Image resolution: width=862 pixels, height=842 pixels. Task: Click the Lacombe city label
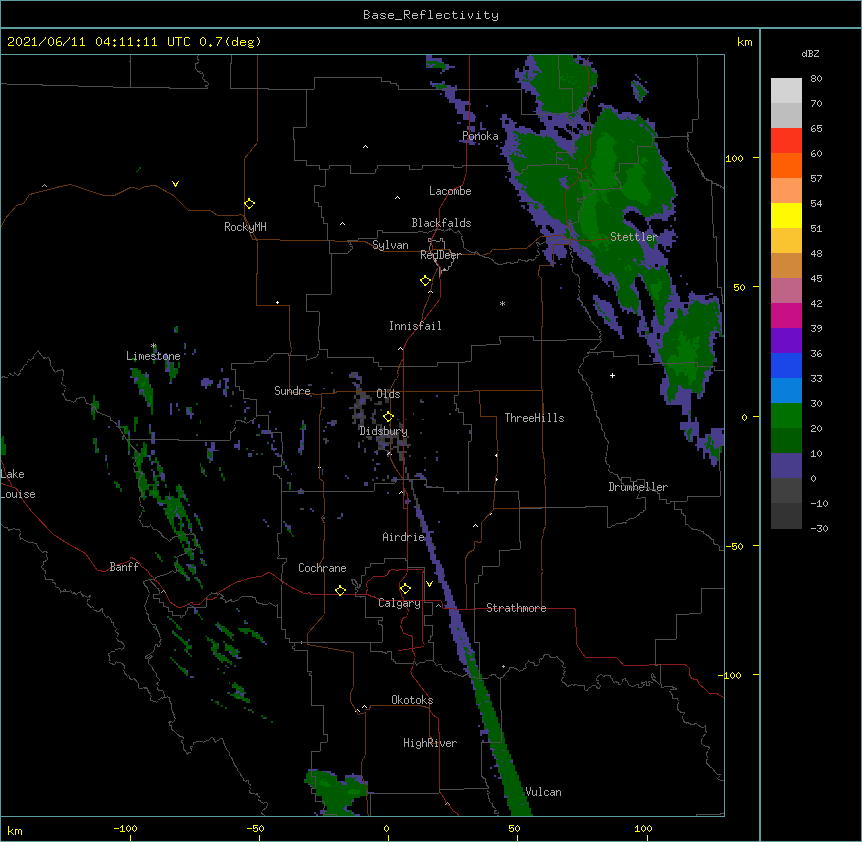450,191
